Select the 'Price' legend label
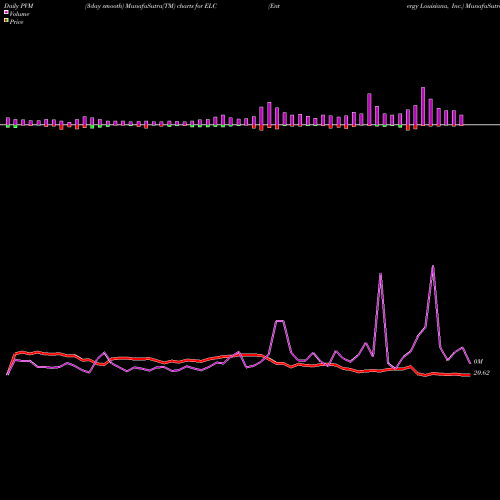This screenshot has height=500, width=500. 16,22
